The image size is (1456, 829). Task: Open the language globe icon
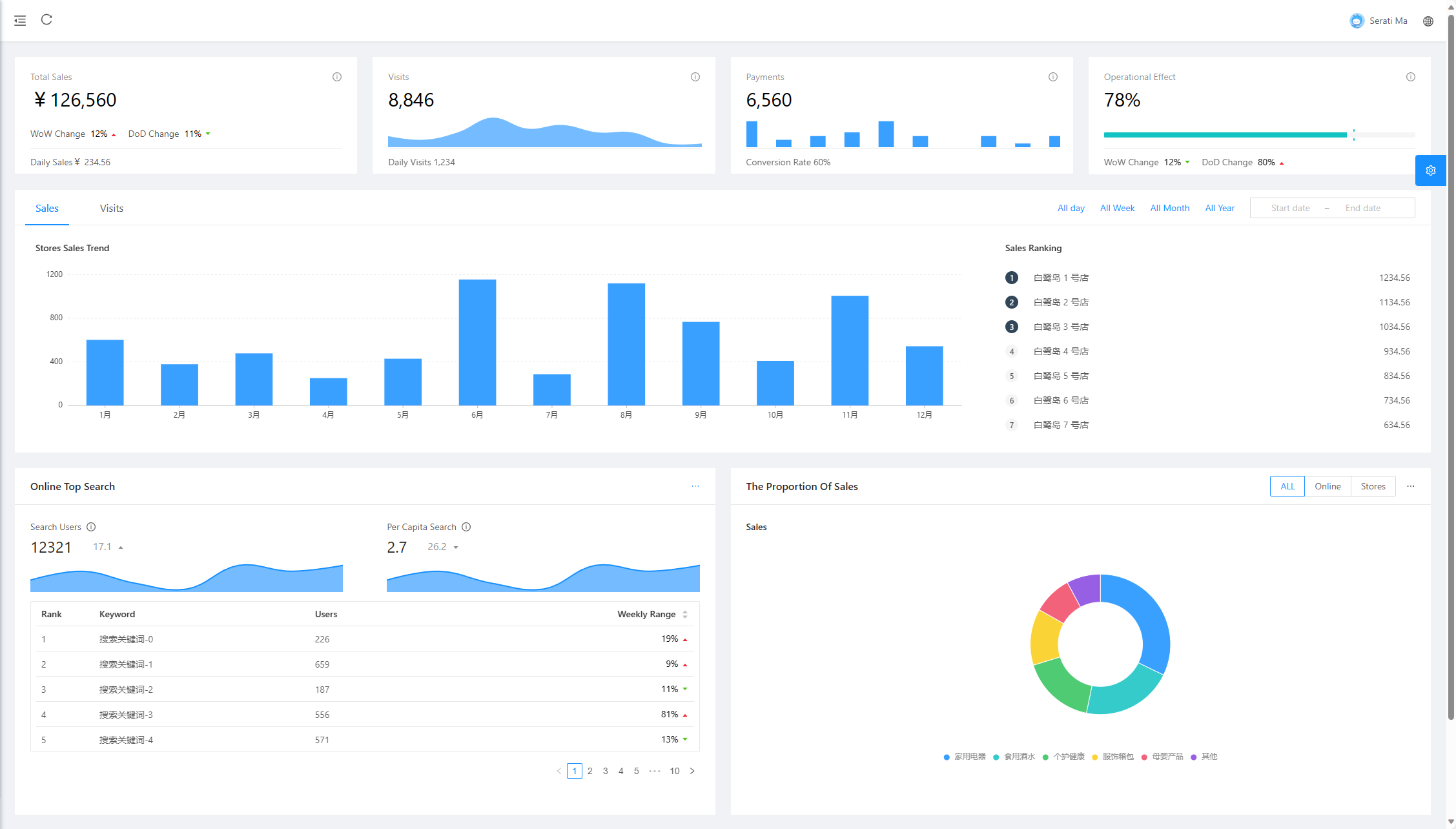click(x=1428, y=21)
